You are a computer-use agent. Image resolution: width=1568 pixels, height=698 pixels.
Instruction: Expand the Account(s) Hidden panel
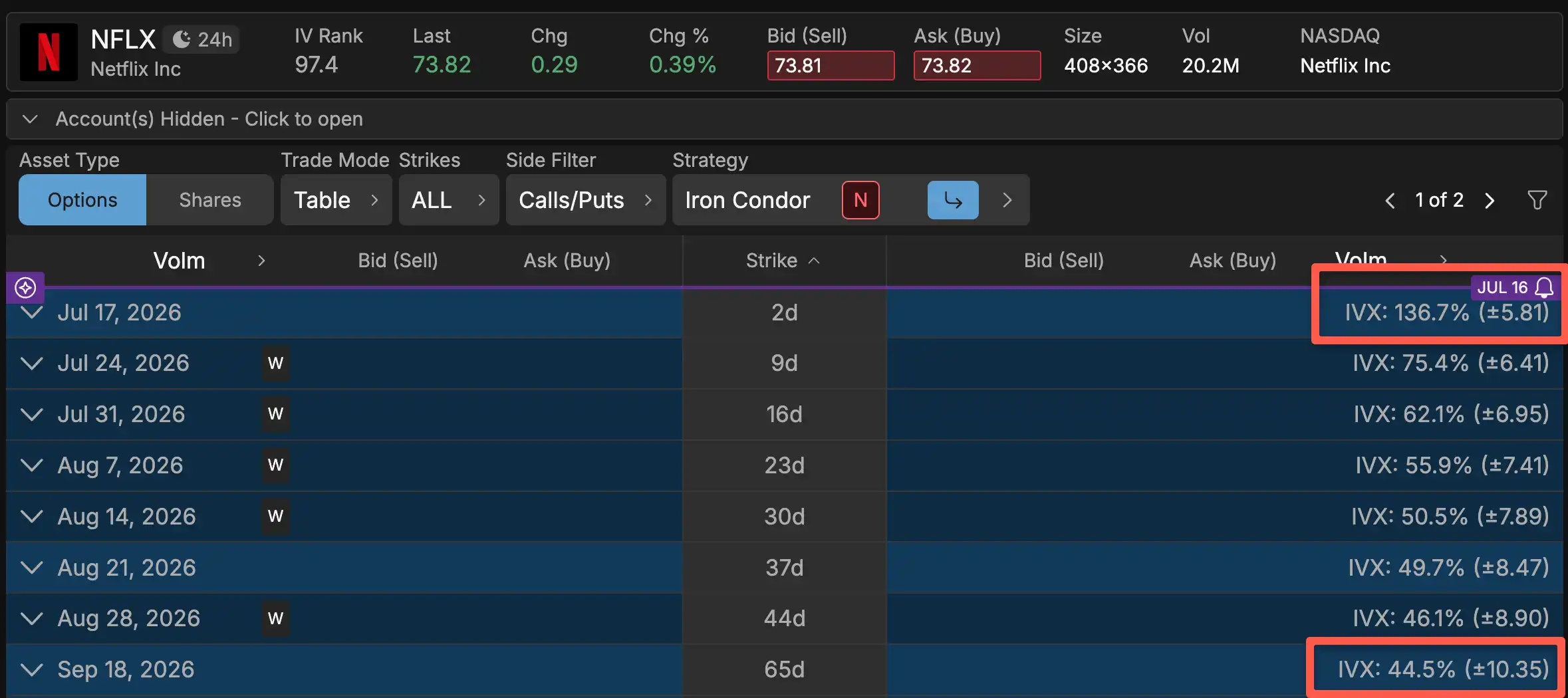(784, 119)
